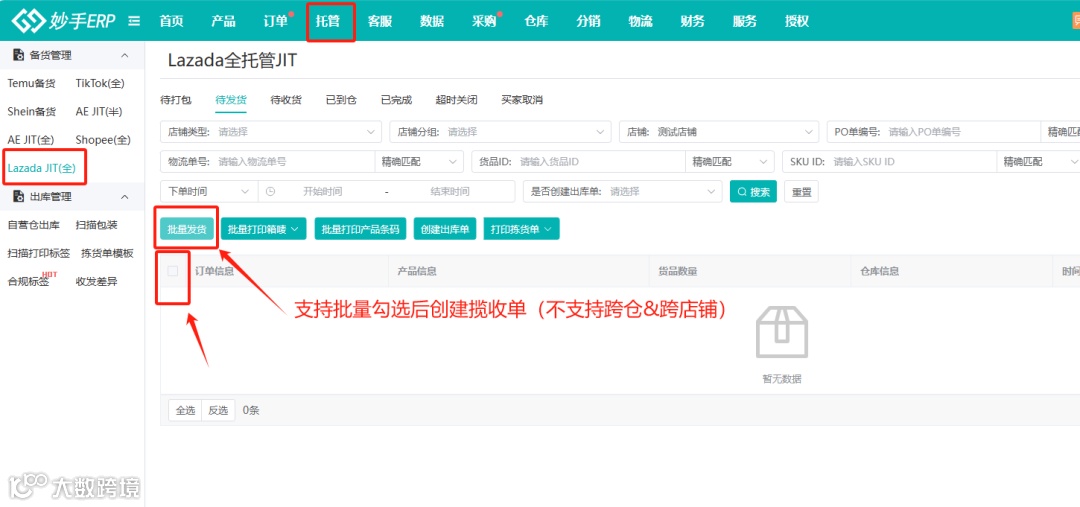Open 拣货单模板 in the sidebar

tap(107, 253)
